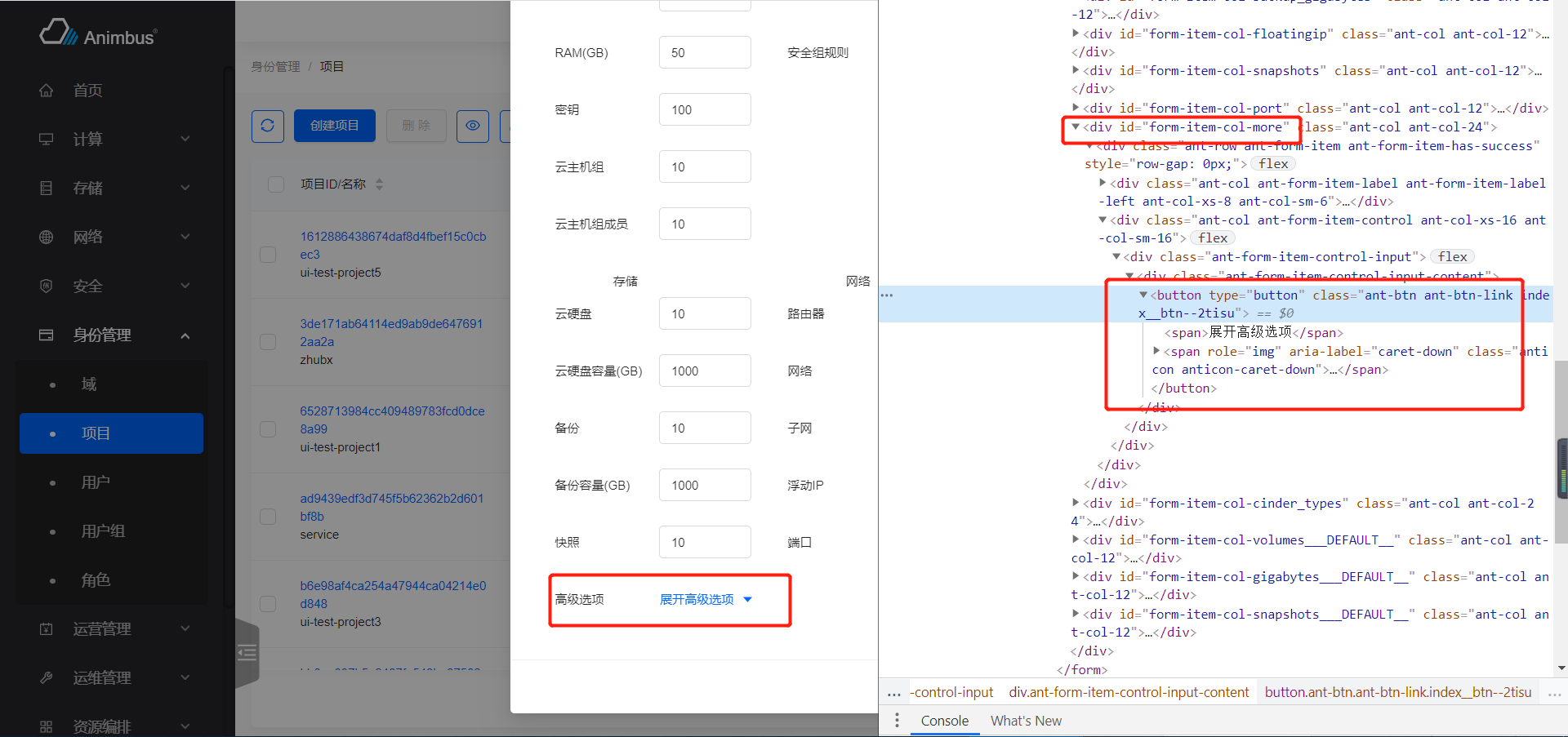Click the sidebar collapse handle icon
The image size is (1568, 737).
[x=247, y=652]
